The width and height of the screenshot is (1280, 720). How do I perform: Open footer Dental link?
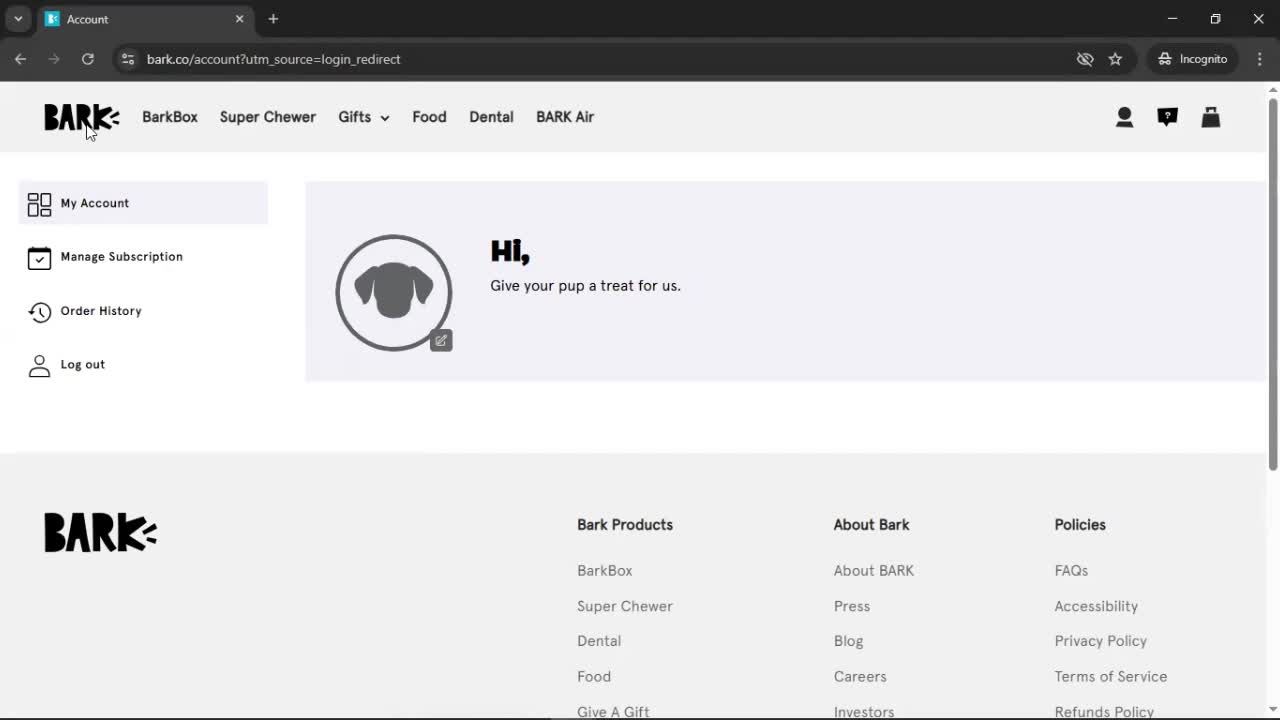(599, 641)
